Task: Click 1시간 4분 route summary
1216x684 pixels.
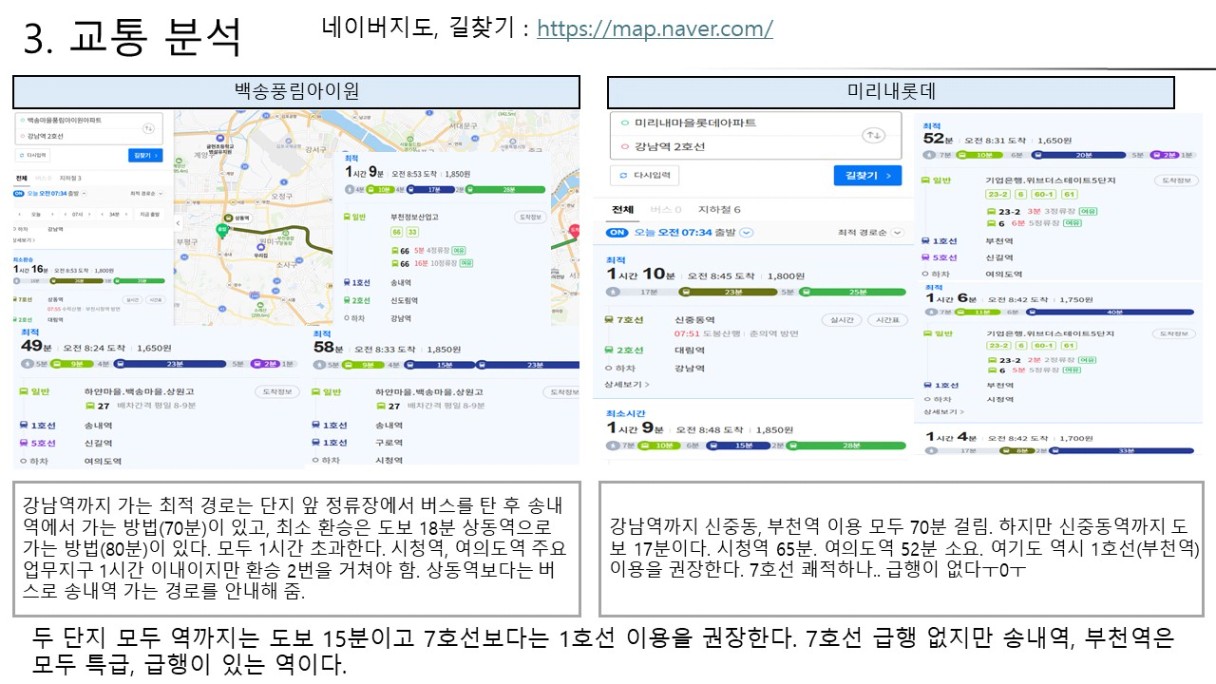Action: tap(1061, 442)
